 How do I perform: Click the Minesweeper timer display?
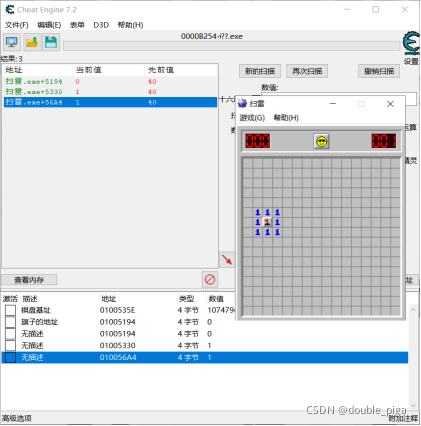click(384, 141)
